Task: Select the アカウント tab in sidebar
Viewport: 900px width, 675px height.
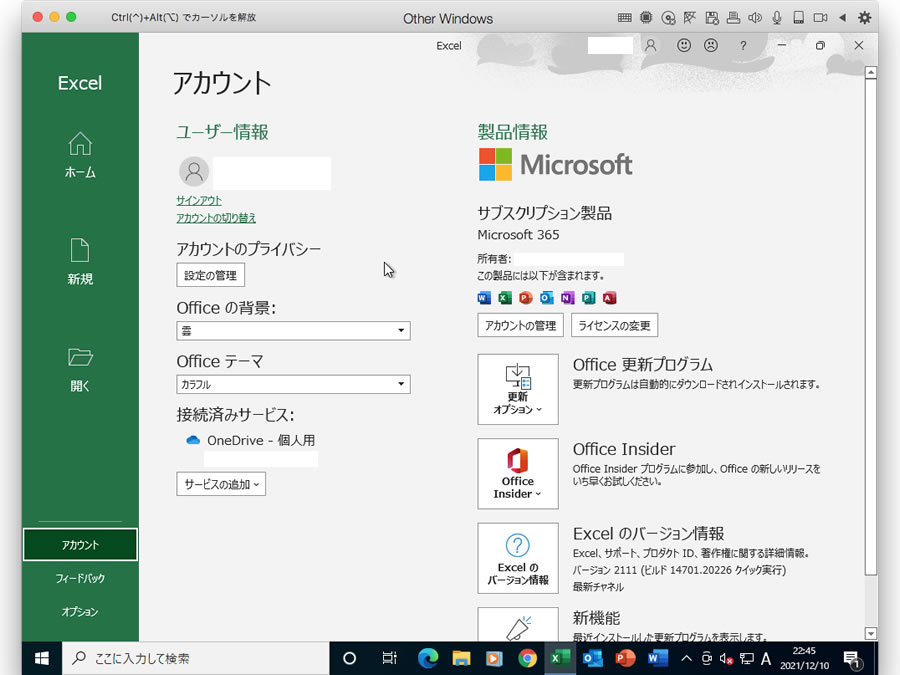Action: [80, 544]
